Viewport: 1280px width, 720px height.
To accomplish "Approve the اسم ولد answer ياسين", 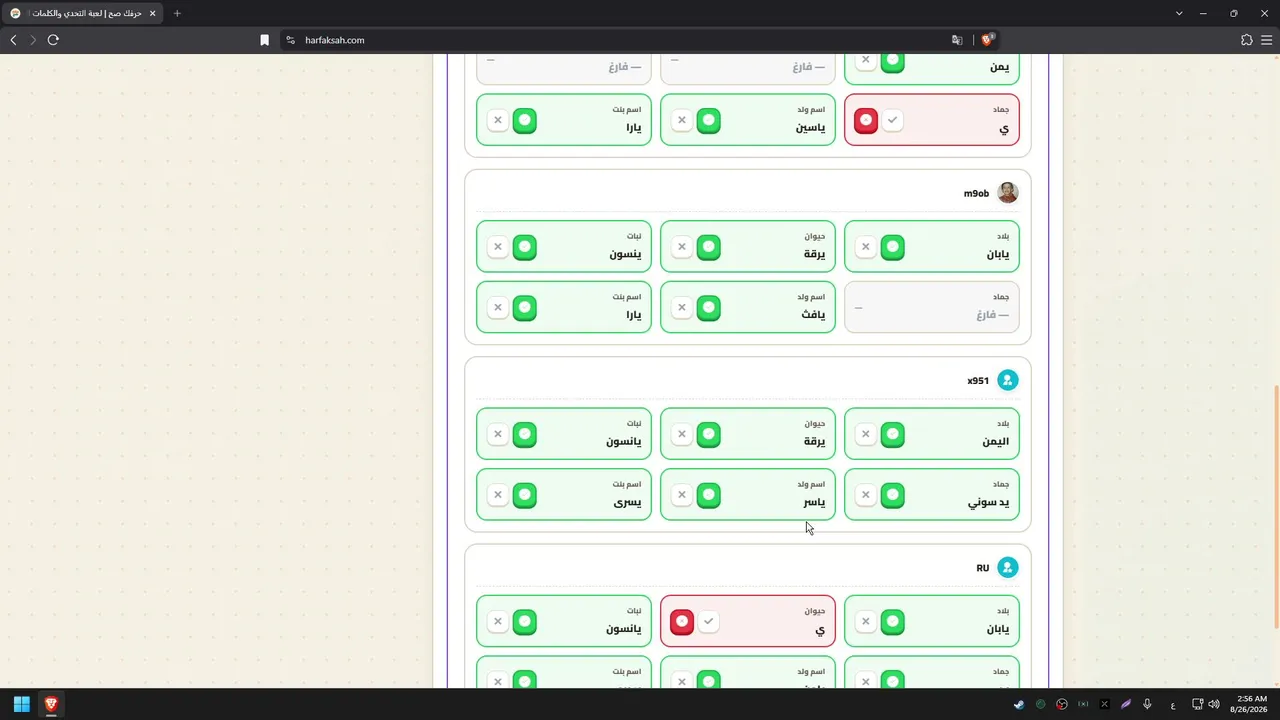I will [x=709, y=121].
